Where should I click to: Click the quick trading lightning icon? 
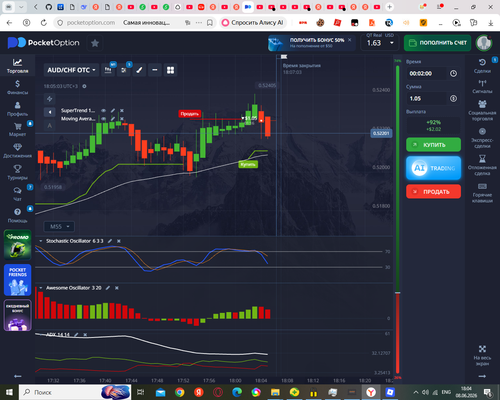coord(49,99)
